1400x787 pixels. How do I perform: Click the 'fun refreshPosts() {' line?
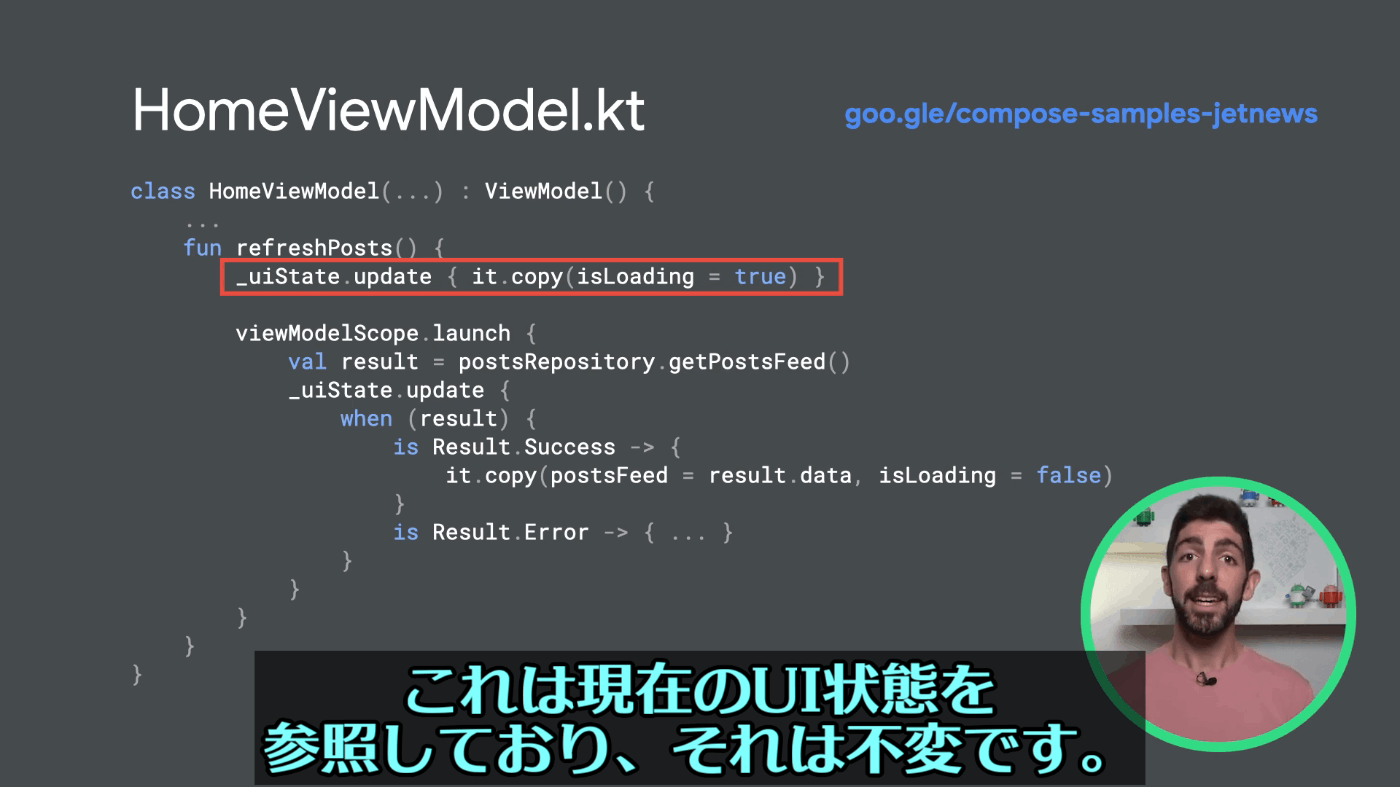(x=313, y=247)
